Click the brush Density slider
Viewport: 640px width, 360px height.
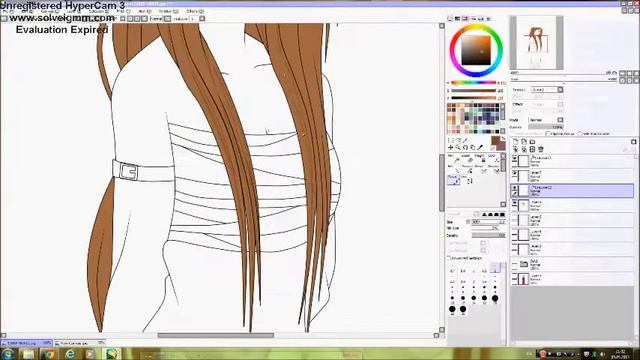coord(488,236)
